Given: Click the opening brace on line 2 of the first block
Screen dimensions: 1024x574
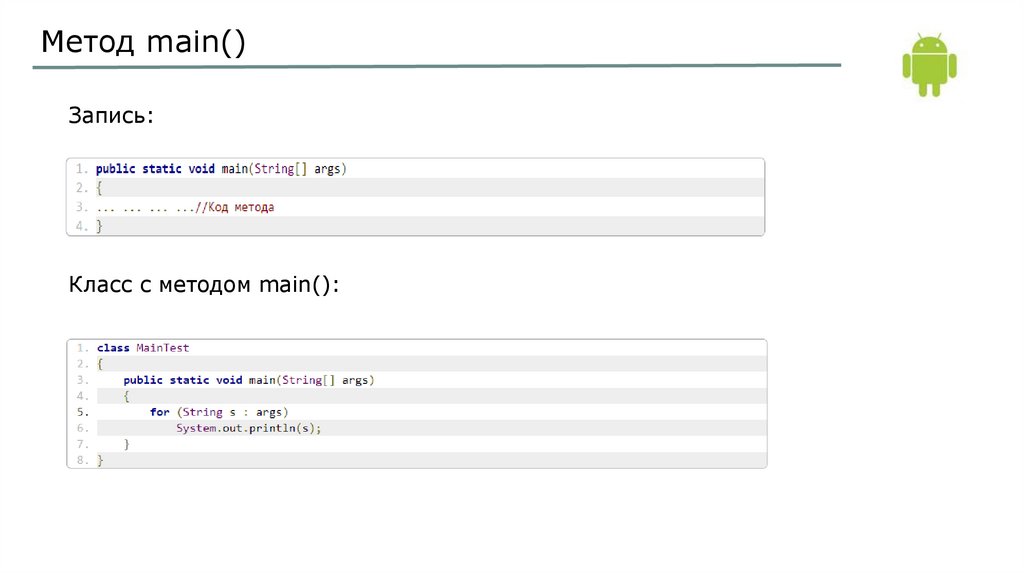Looking at the screenshot, I should 99,188.
